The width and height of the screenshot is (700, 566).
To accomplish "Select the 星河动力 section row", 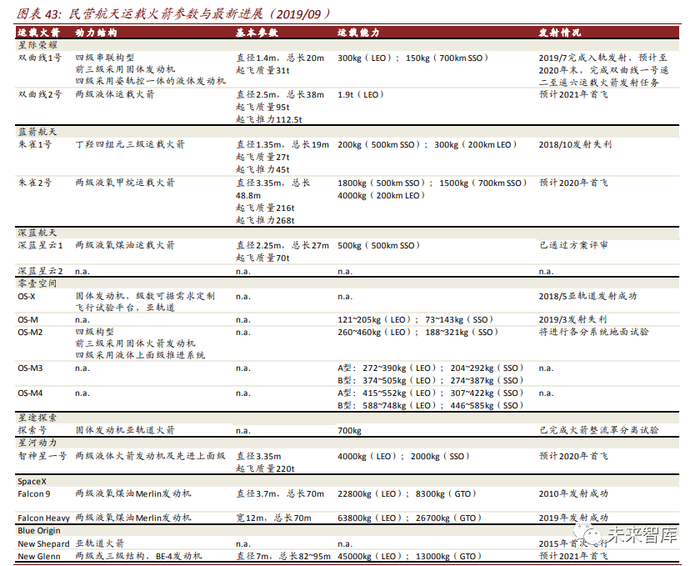I will [347, 443].
